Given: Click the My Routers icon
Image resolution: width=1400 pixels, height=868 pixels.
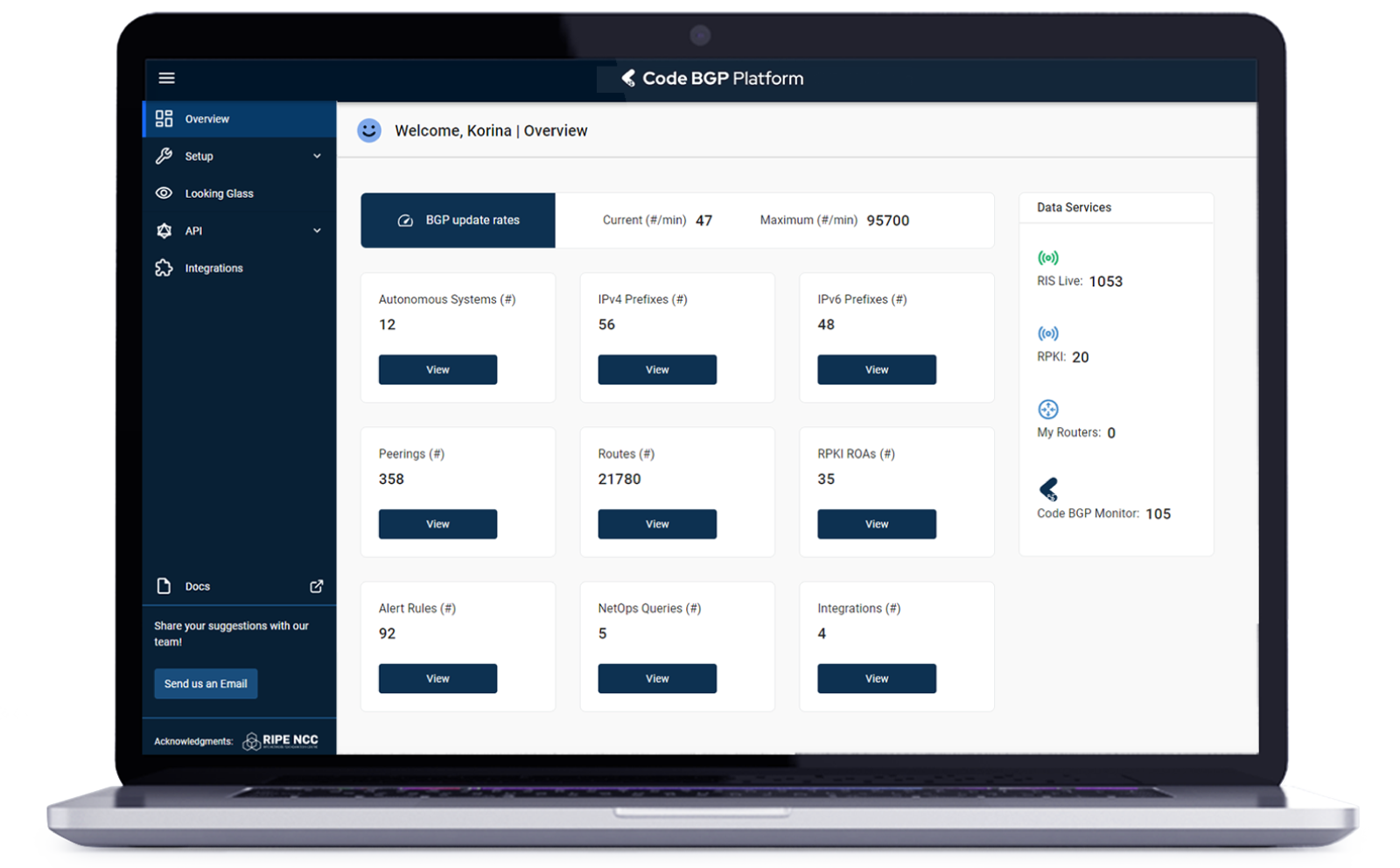Looking at the screenshot, I should pos(1047,409).
